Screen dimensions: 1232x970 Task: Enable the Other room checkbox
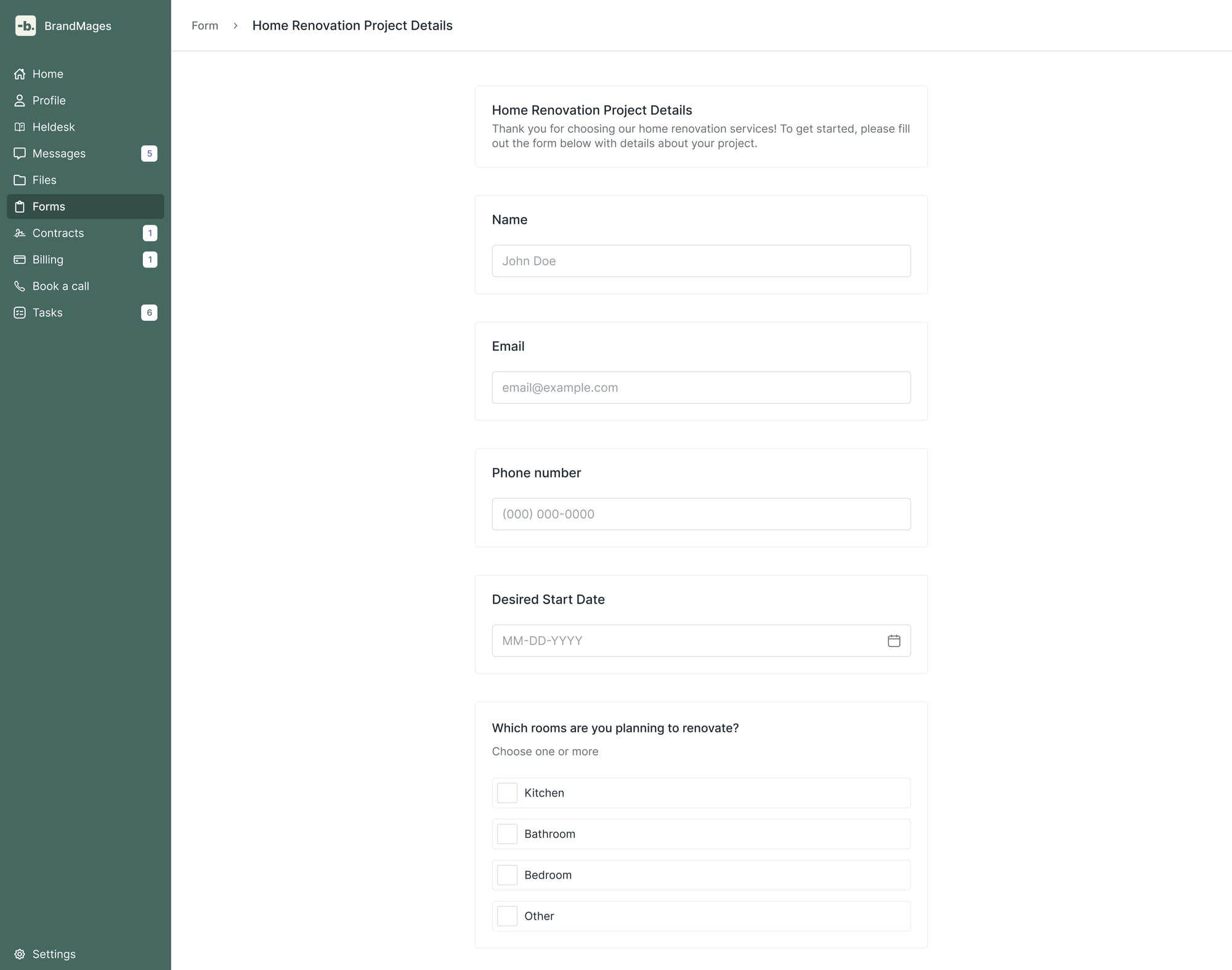(507, 916)
